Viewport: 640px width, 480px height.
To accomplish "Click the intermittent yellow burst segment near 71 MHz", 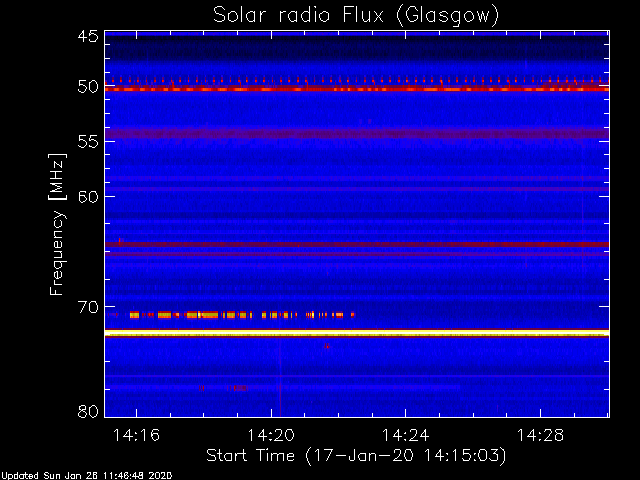I will (242, 315).
